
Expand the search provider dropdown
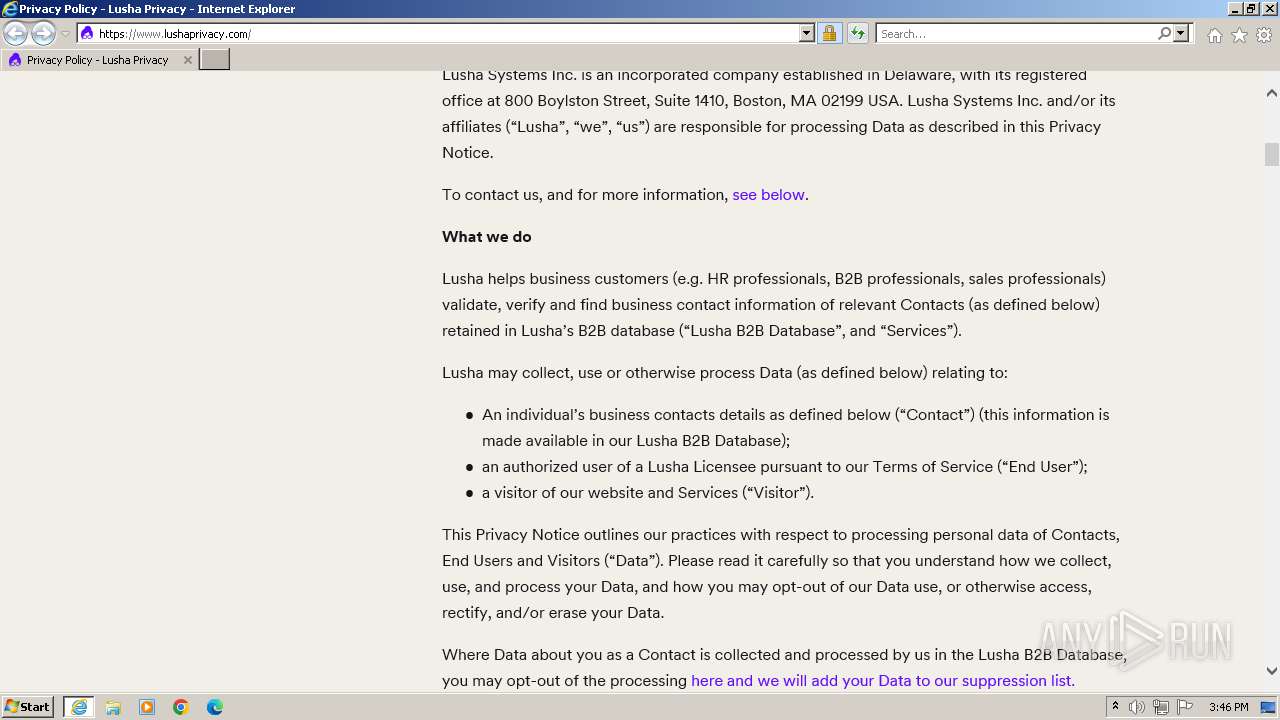(1181, 34)
